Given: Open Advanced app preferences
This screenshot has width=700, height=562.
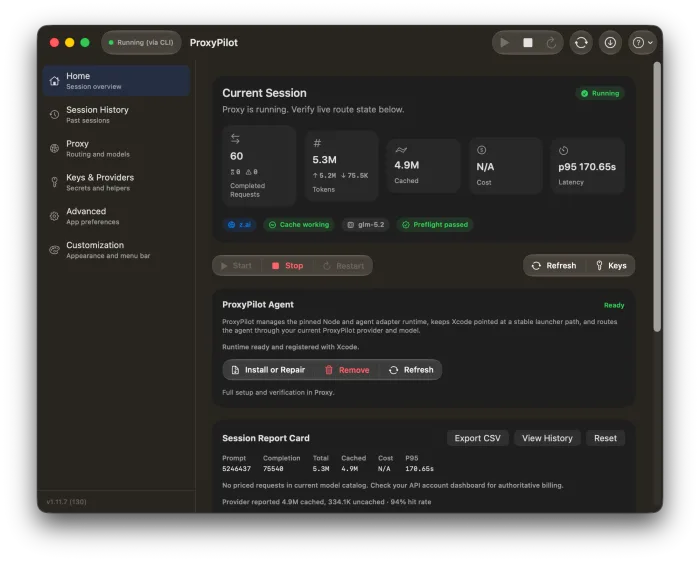Looking at the screenshot, I should click(x=117, y=216).
